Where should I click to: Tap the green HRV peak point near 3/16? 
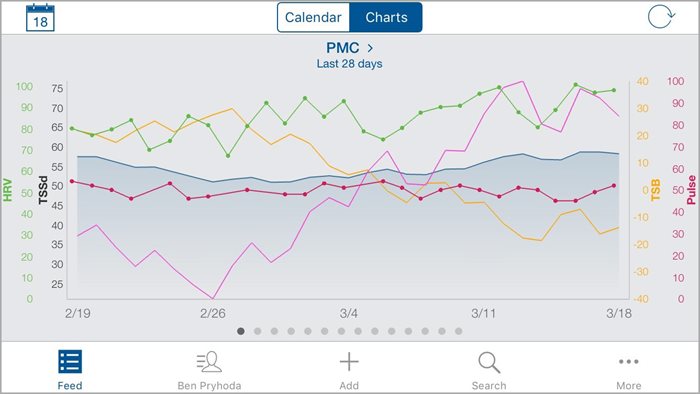pos(575,85)
